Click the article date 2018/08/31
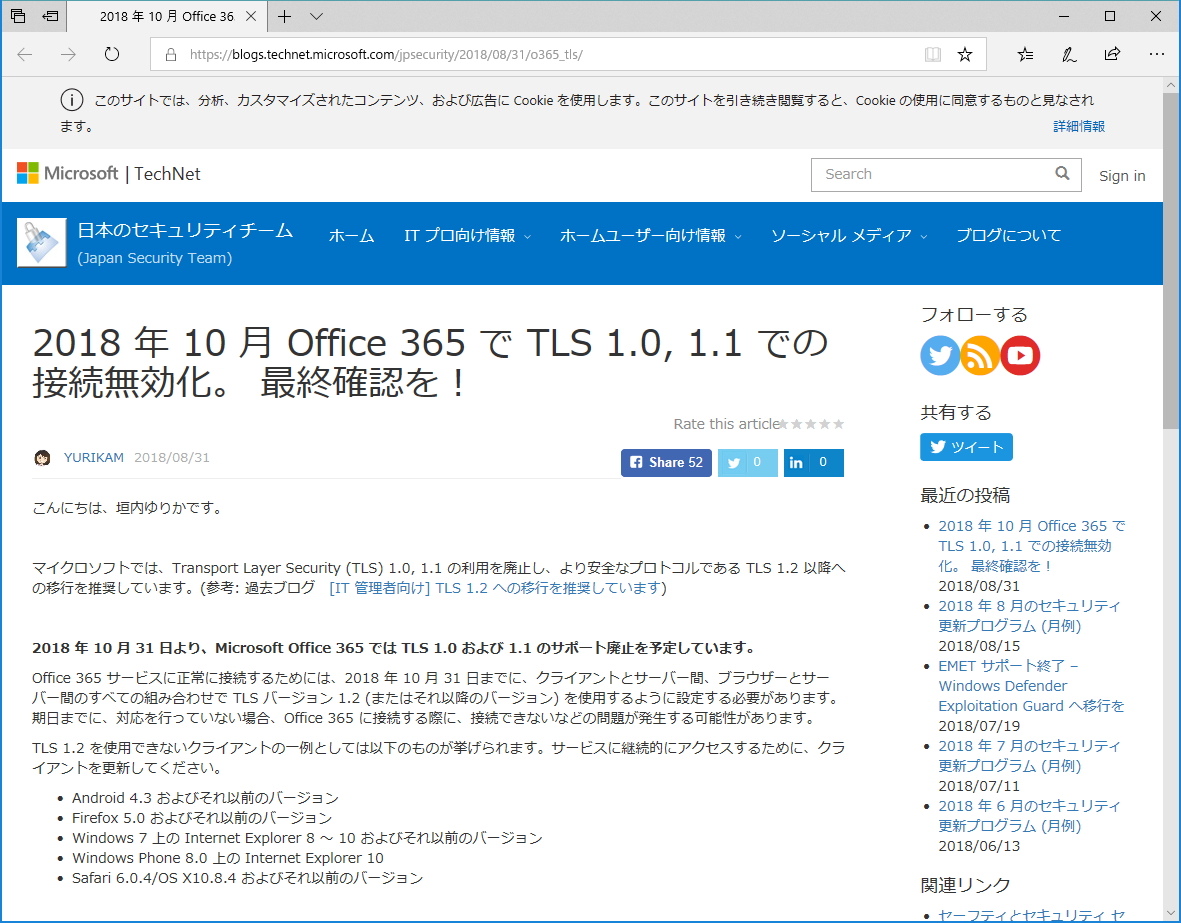 pyautogui.click(x=172, y=457)
